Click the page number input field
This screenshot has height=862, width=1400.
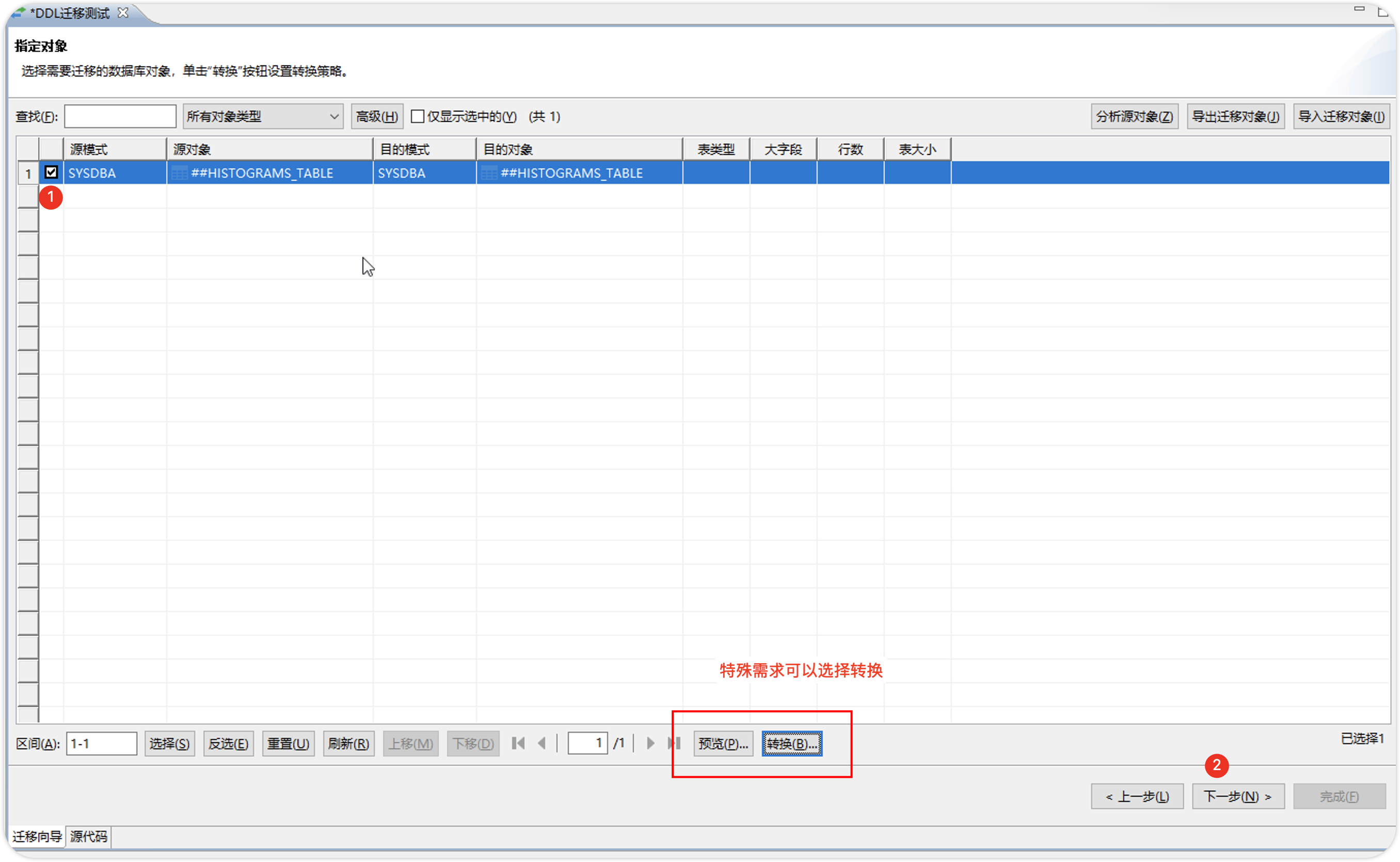click(587, 743)
